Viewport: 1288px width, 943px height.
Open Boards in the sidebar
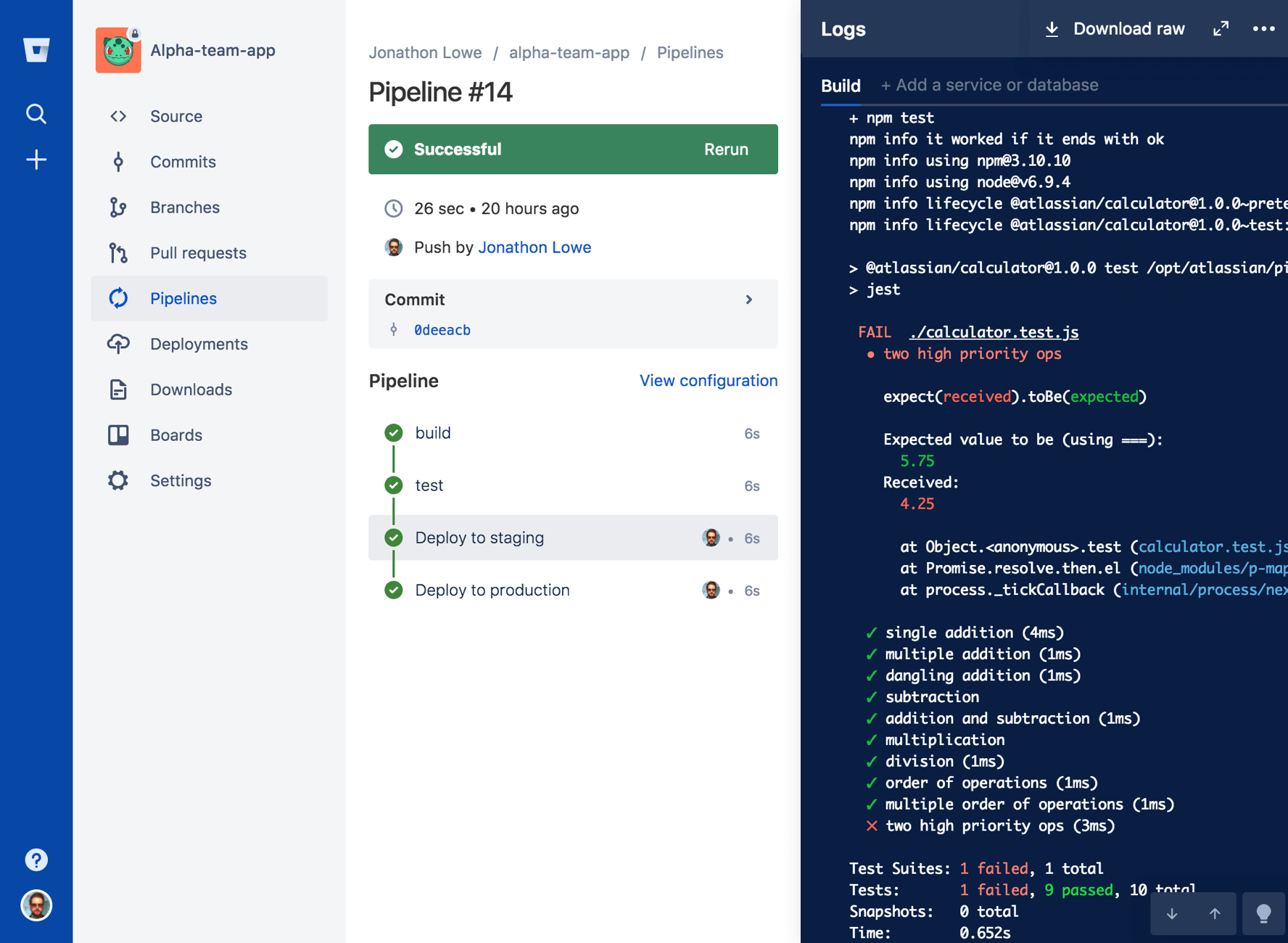coord(210,435)
